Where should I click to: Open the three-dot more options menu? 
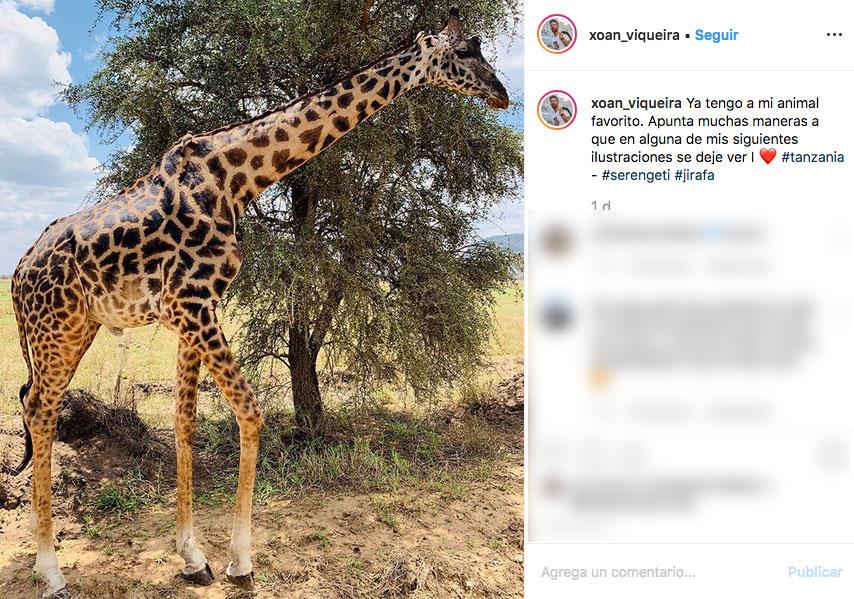[834, 35]
